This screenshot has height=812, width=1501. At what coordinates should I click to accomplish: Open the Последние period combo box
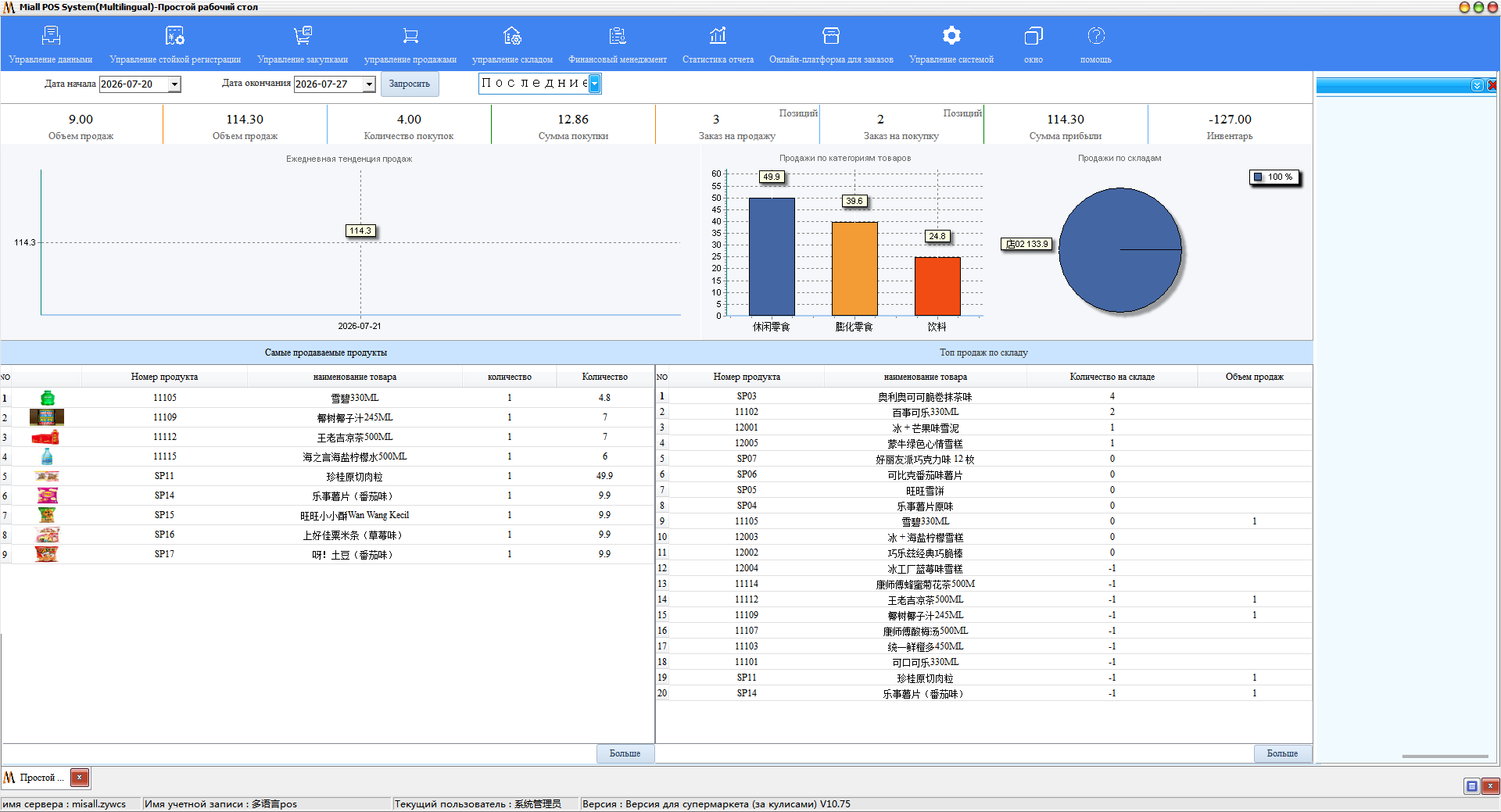pos(539,84)
